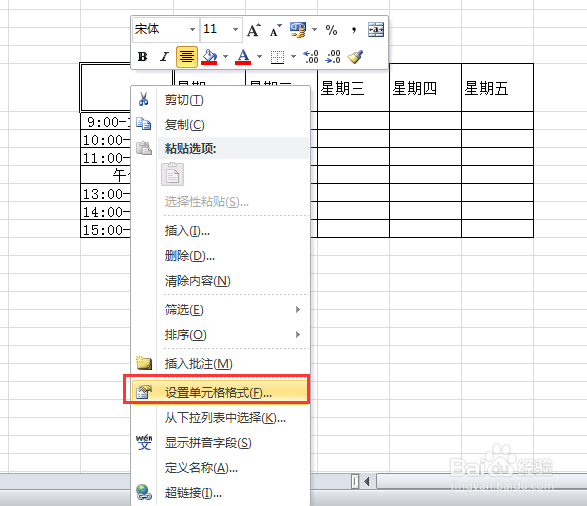
Task: Click the horizontal scrollbar track
Action: 481,481
